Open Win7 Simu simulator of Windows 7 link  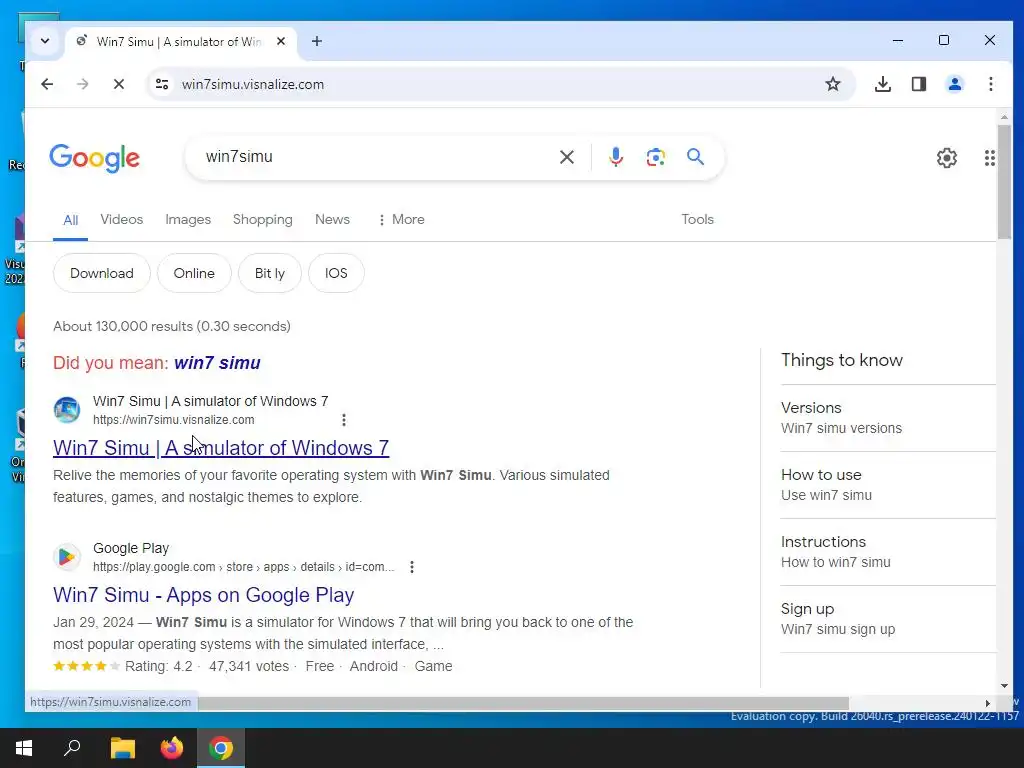point(221,448)
